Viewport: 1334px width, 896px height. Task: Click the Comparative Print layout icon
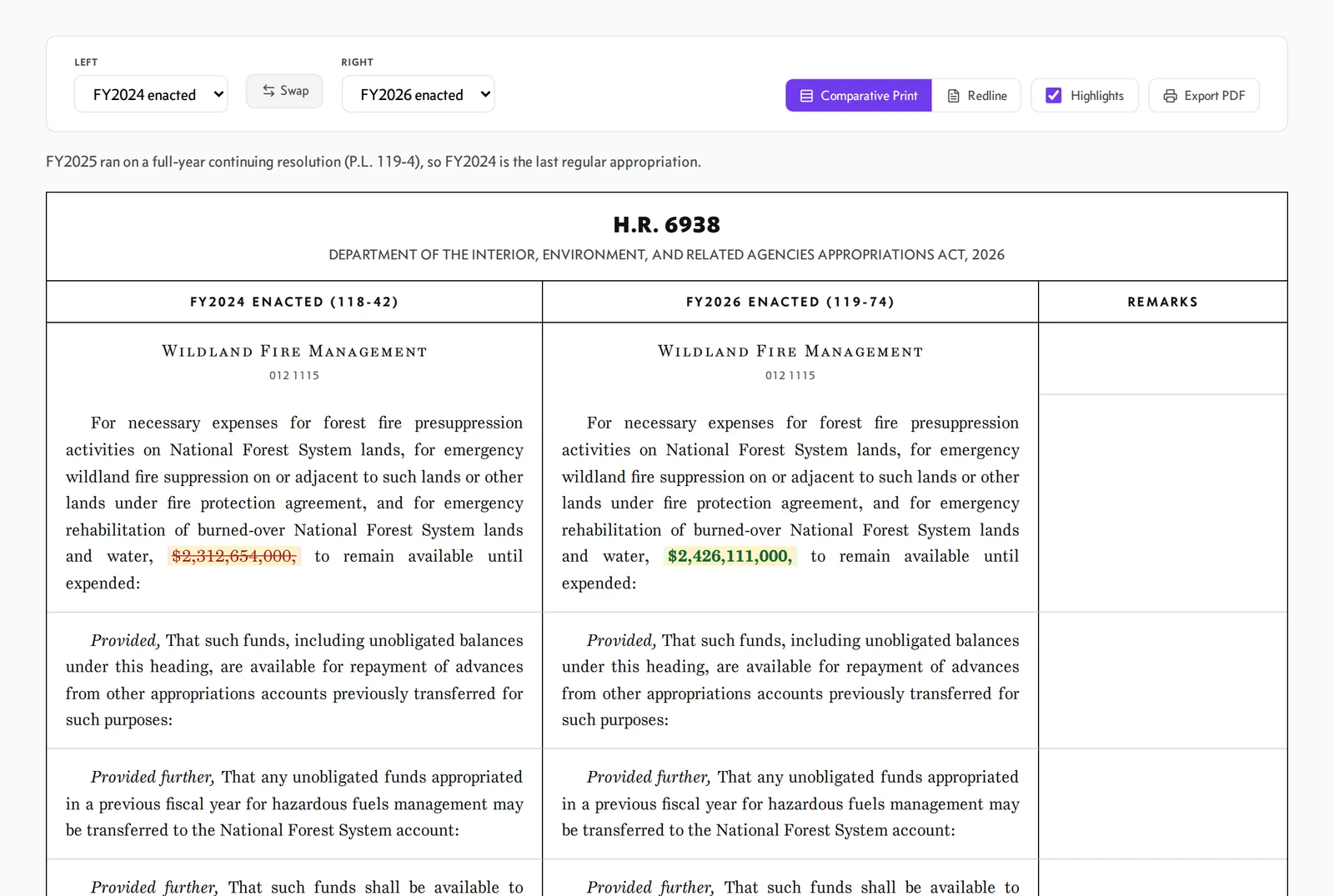tap(806, 96)
